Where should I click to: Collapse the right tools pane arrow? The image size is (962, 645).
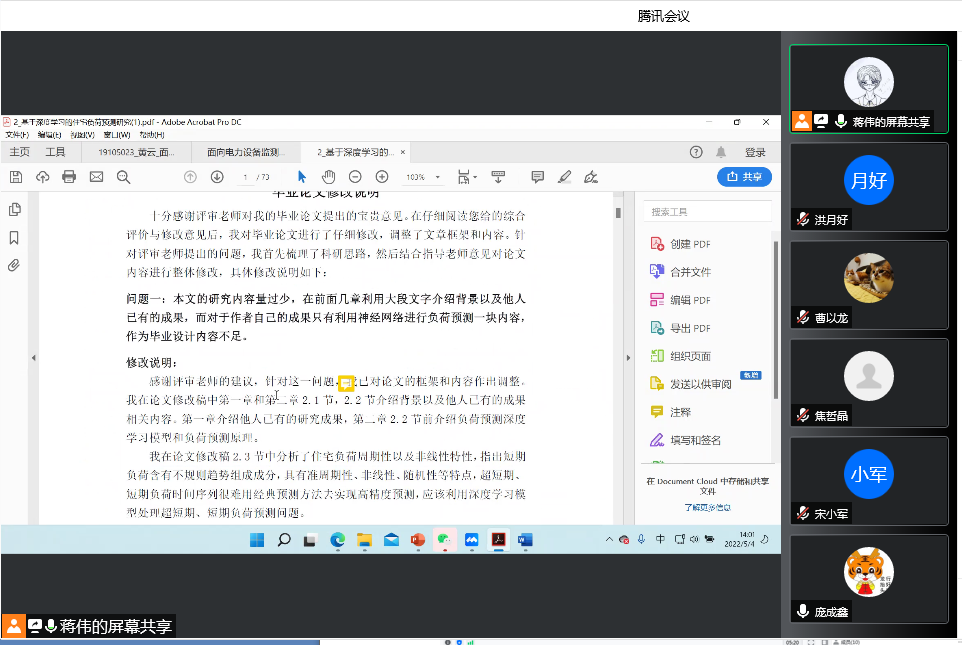(x=626, y=358)
